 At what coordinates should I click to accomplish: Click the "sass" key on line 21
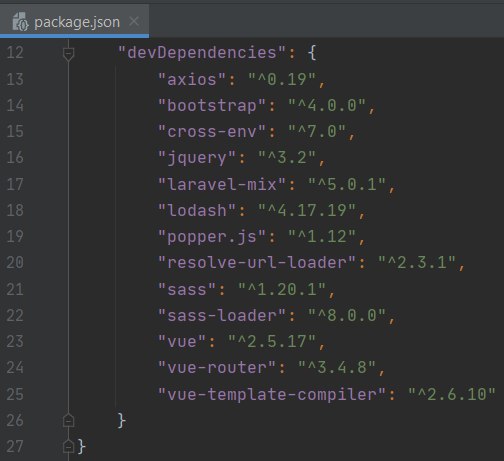pyautogui.click(x=187, y=289)
